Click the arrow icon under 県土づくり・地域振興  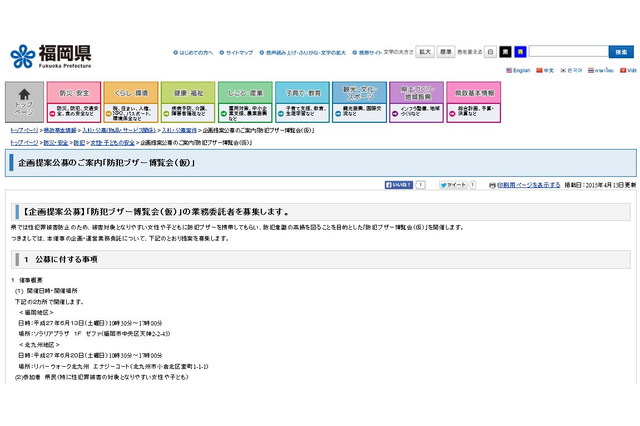click(x=395, y=113)
